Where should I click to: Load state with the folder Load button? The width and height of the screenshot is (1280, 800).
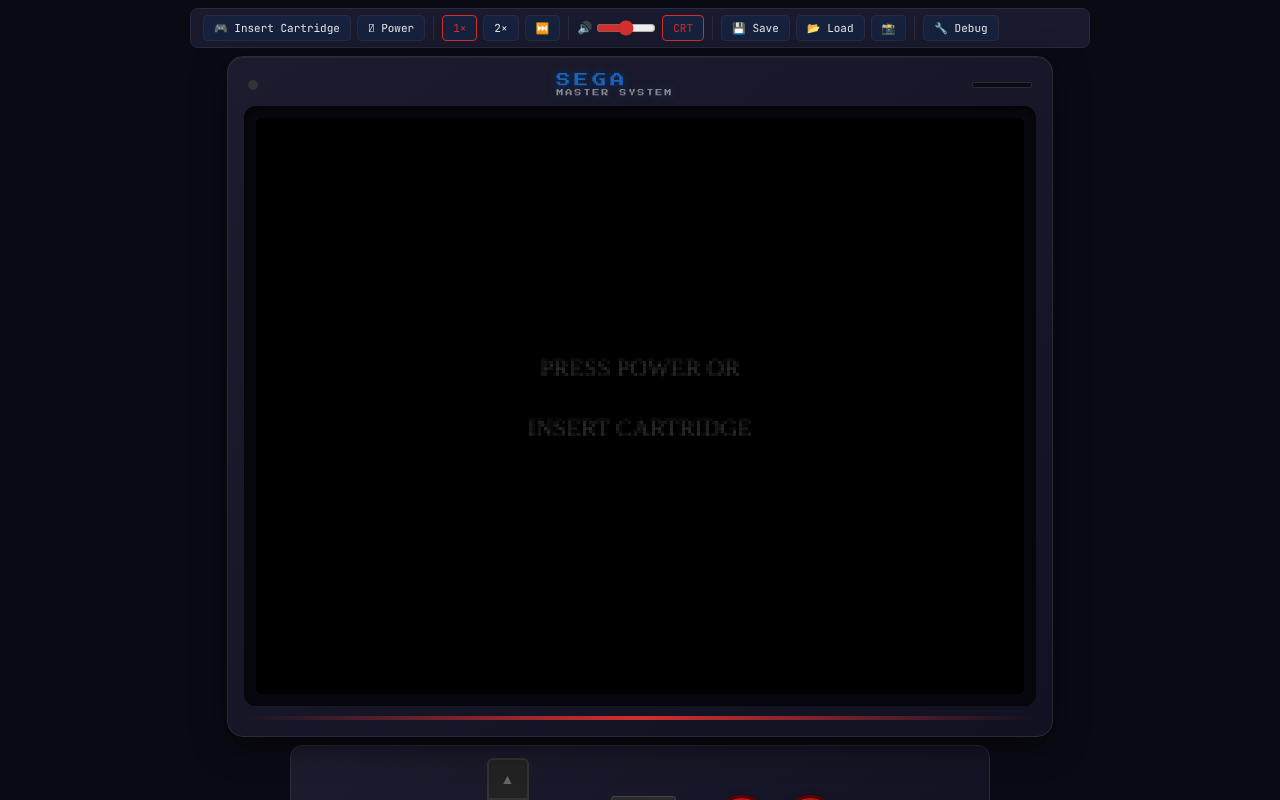830,28
